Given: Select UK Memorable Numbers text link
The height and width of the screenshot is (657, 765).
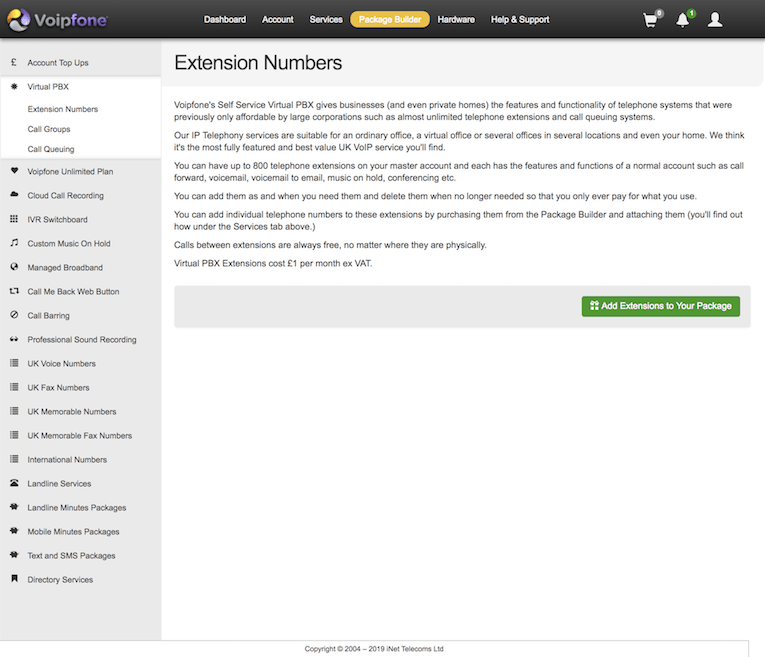Looking at the screenshot, I should (x=72, y=412).
